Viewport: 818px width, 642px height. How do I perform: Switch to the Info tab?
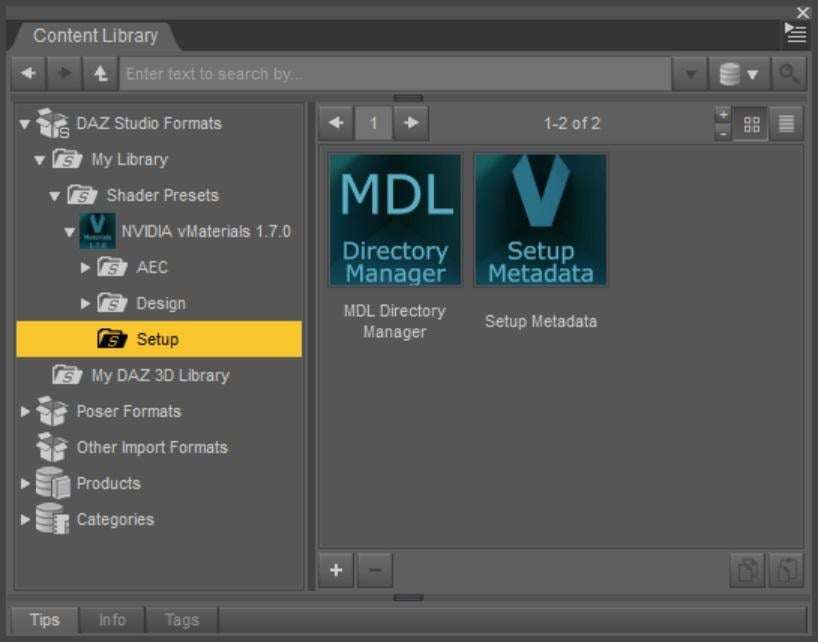(112, 620)
